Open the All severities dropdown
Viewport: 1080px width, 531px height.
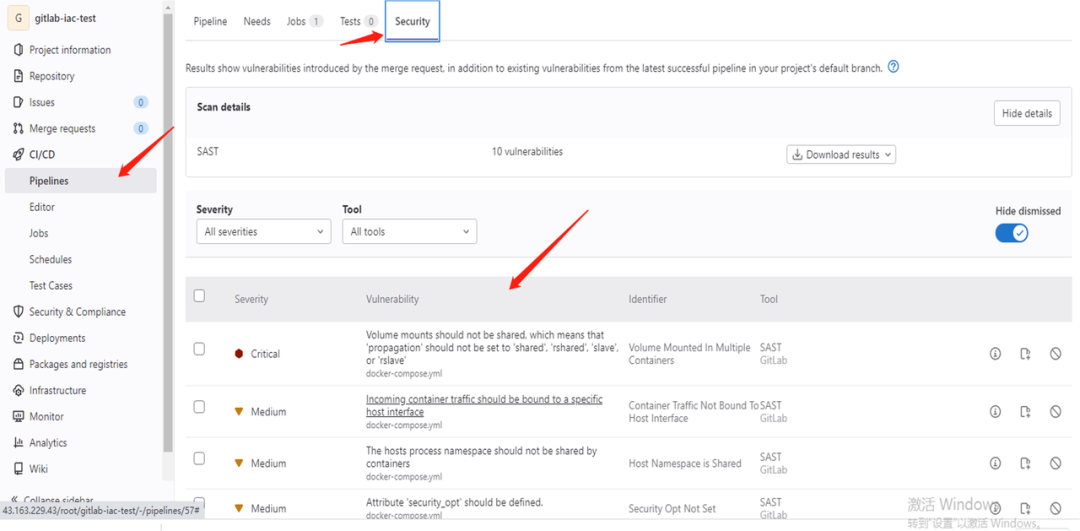pyautogui.click(x=264, y=231)
